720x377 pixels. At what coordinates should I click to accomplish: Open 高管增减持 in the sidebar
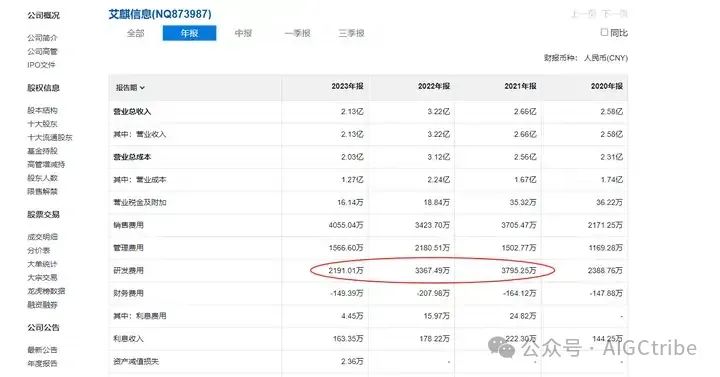[46, 164]
